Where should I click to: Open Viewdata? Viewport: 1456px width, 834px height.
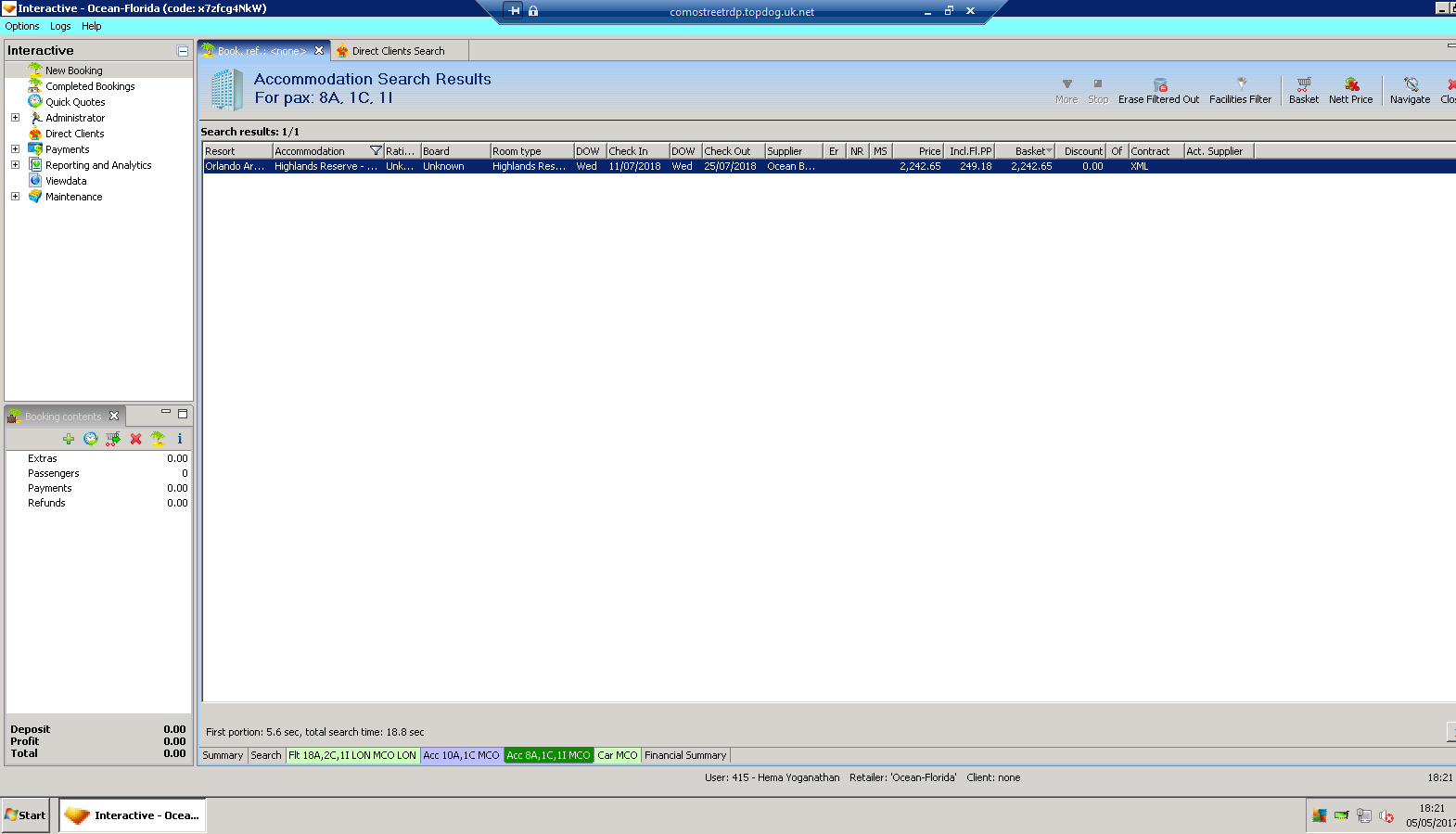[66, 181]
